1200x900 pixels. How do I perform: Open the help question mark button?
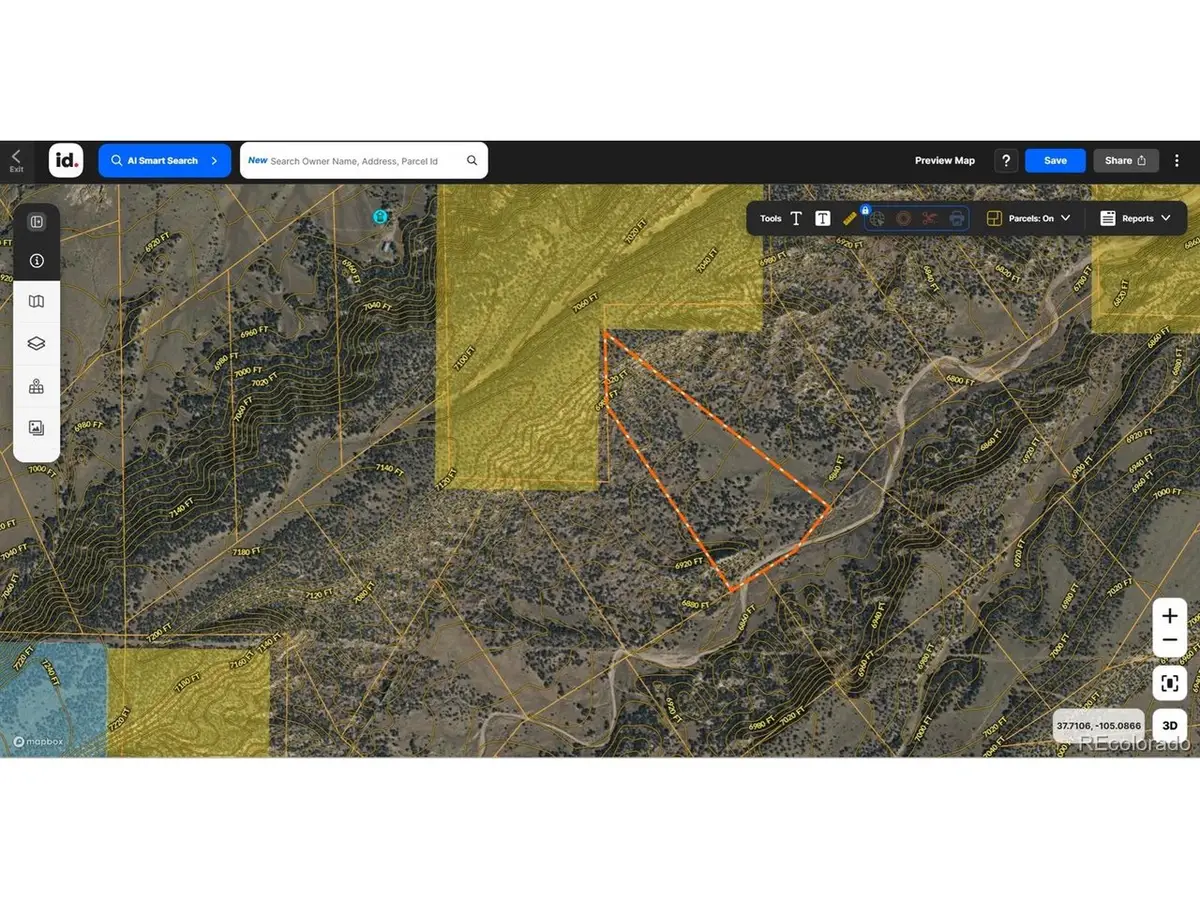[x=1006, y=160]
